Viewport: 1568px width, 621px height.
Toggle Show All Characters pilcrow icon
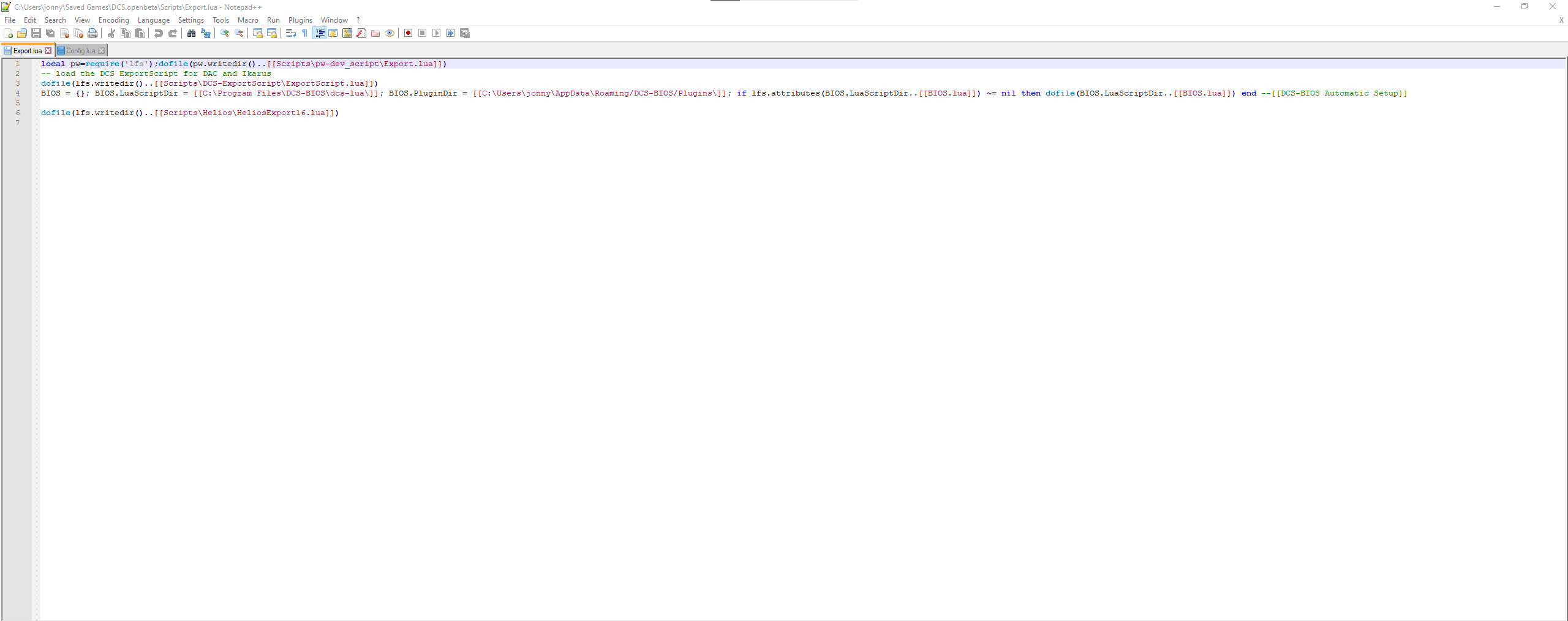point(305,33)
